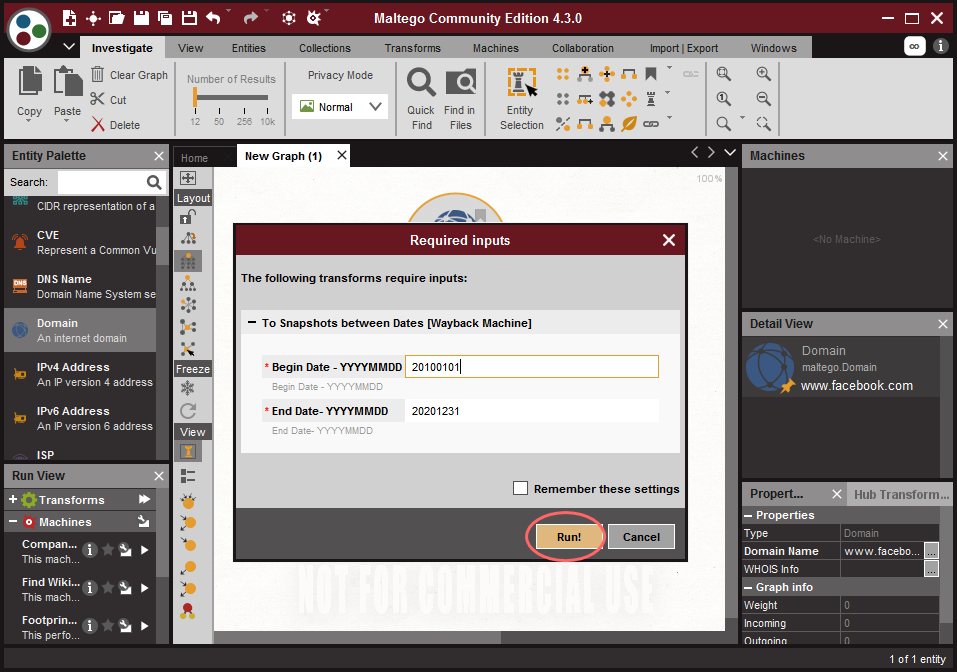This screenshot has height=672, width=957.
Task: Click the Freeze layout snowflake icon
Action: pos(188,388)
